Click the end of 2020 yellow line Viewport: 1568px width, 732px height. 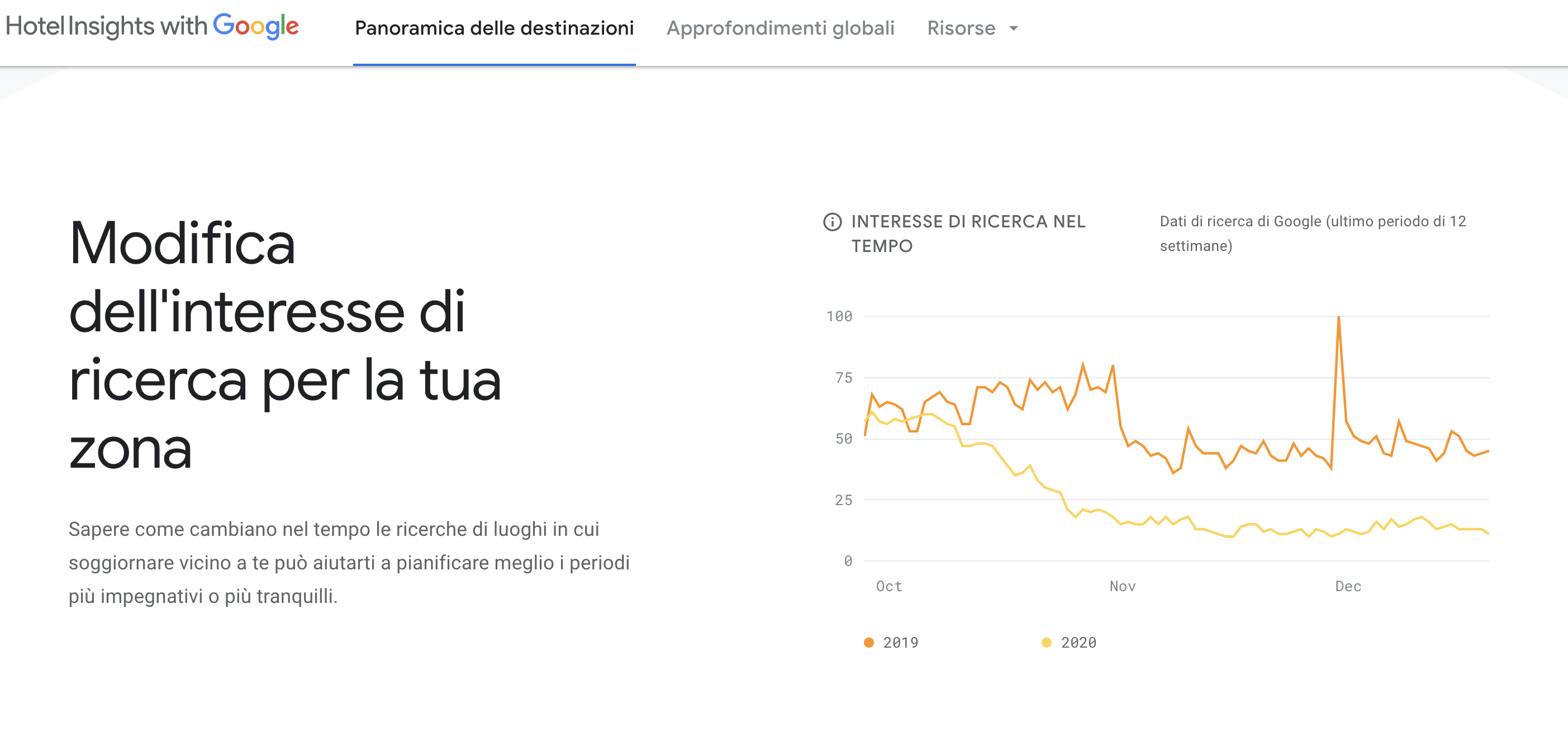click(x=1488, y=534)
